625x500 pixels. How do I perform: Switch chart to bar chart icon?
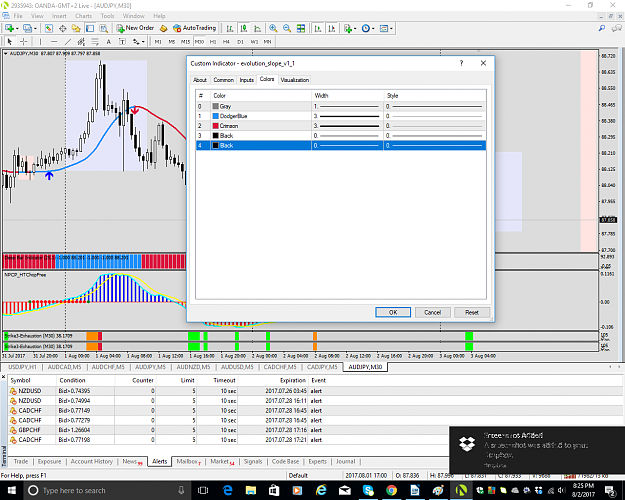[230, 28]
